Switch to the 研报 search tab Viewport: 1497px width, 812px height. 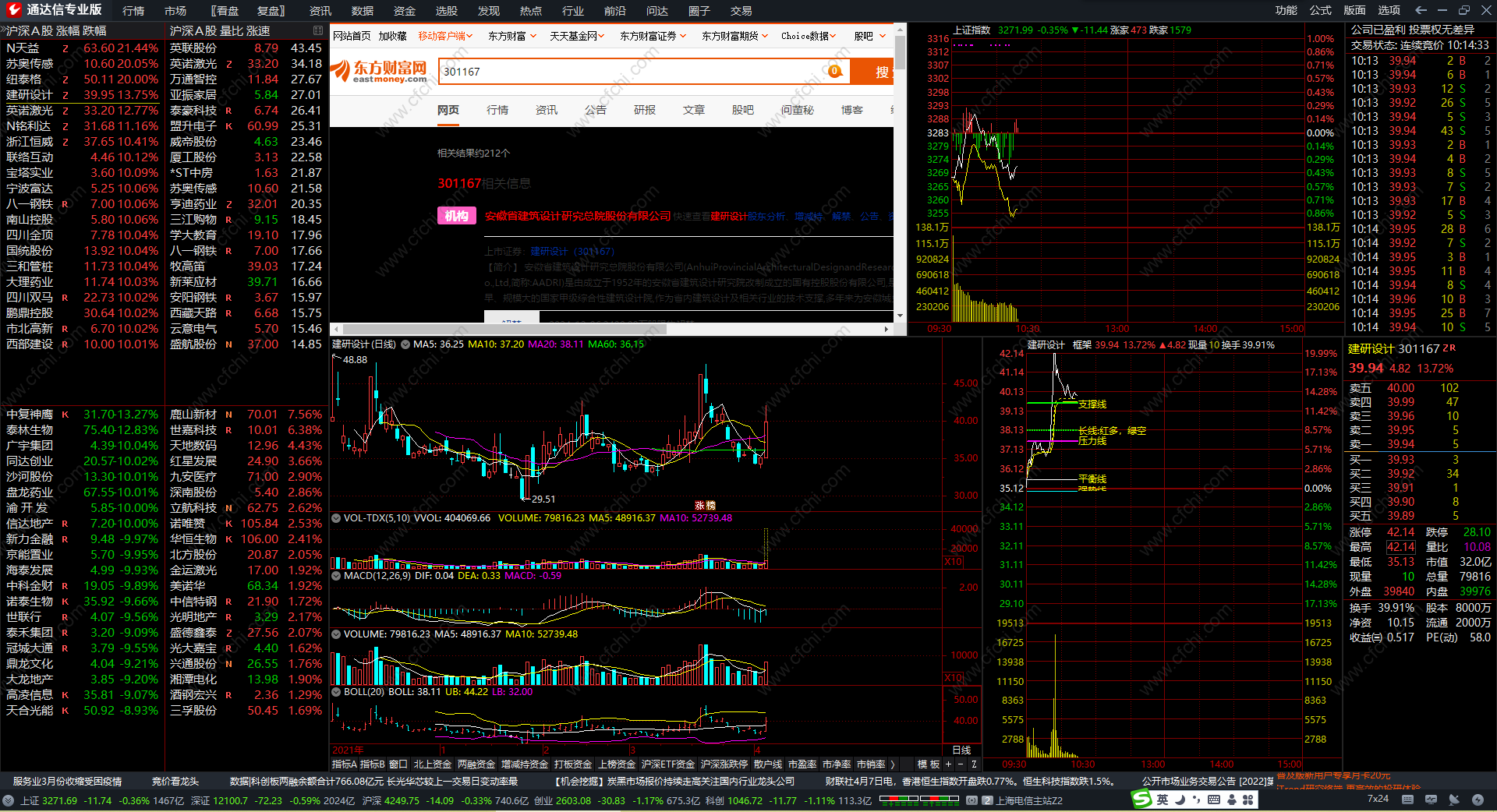pos(645,110)
